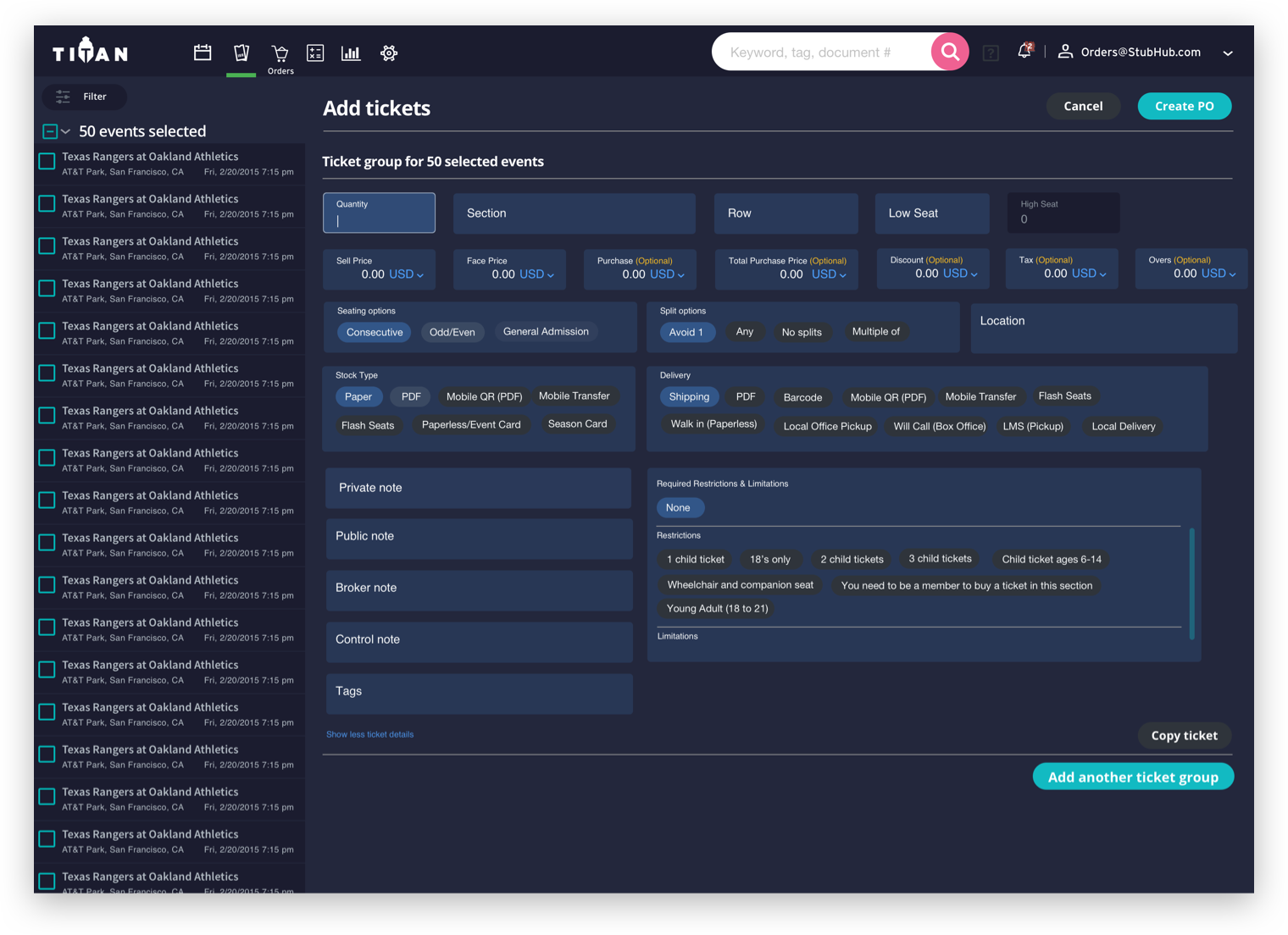The image size is (1288, 935).
Task: Click the Private note field
Action: (479, 488)
